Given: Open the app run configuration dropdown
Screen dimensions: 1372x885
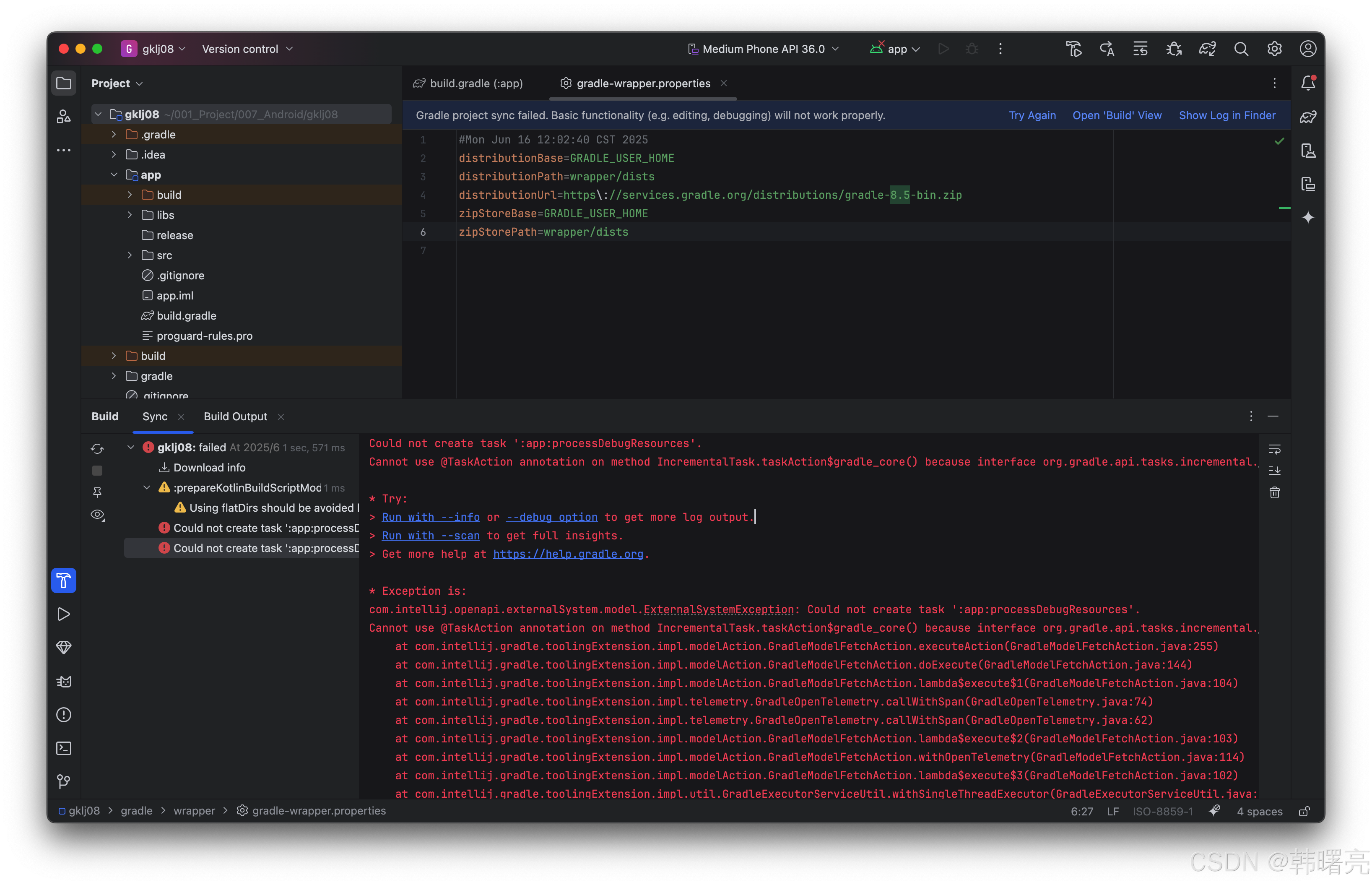Looking at the screenshot, I should [895, 49].
